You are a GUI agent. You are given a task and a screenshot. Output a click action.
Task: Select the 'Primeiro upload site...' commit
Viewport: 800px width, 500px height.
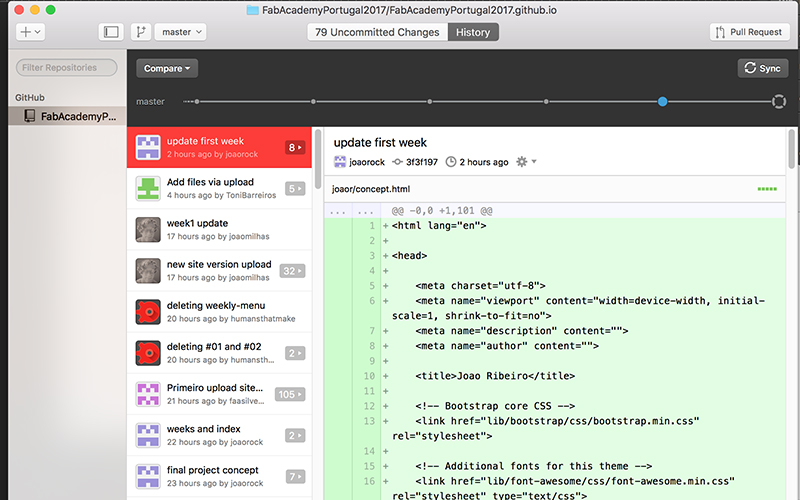point(219,394)
